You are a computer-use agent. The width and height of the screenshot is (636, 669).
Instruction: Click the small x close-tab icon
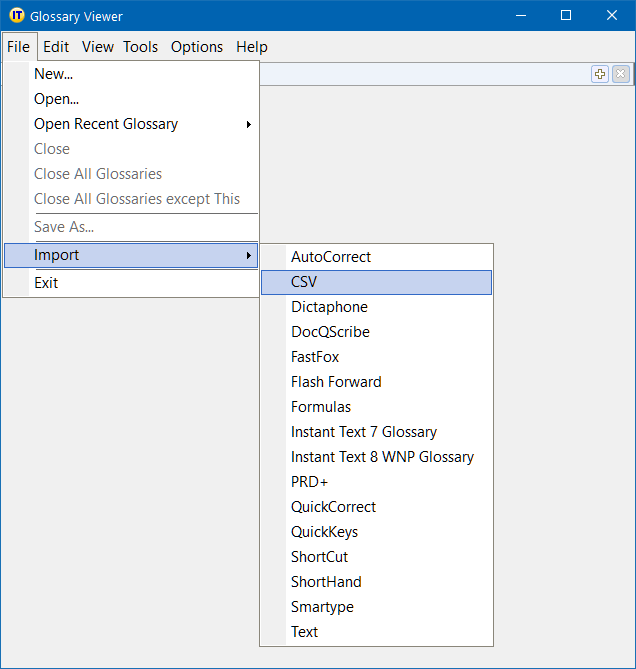[x=621, y=74]
